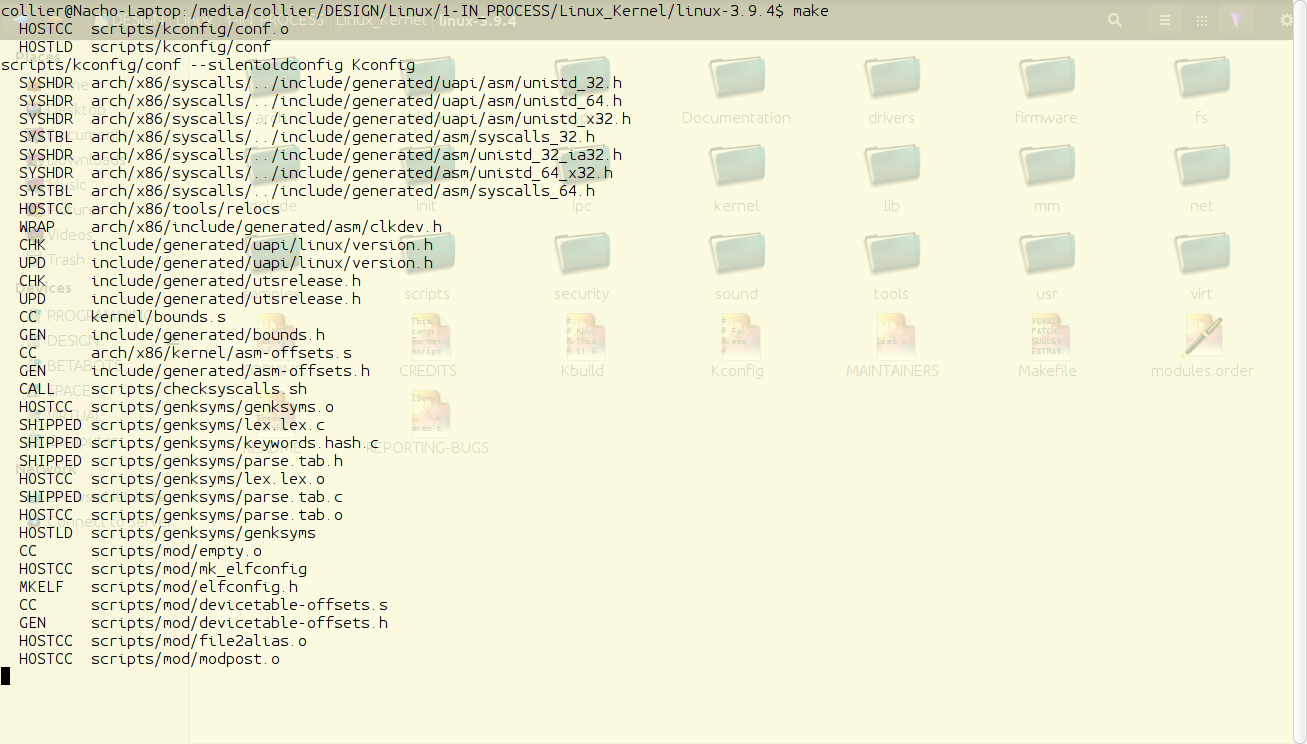Go to Linux_Kernel in the path bar

pos(380,20)
